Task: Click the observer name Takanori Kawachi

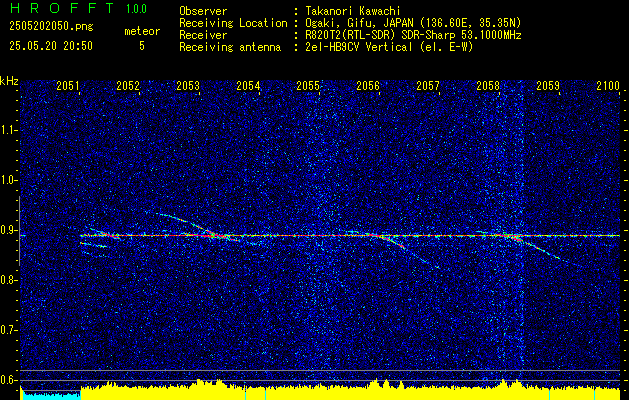Action: click(x=353, y=11)
